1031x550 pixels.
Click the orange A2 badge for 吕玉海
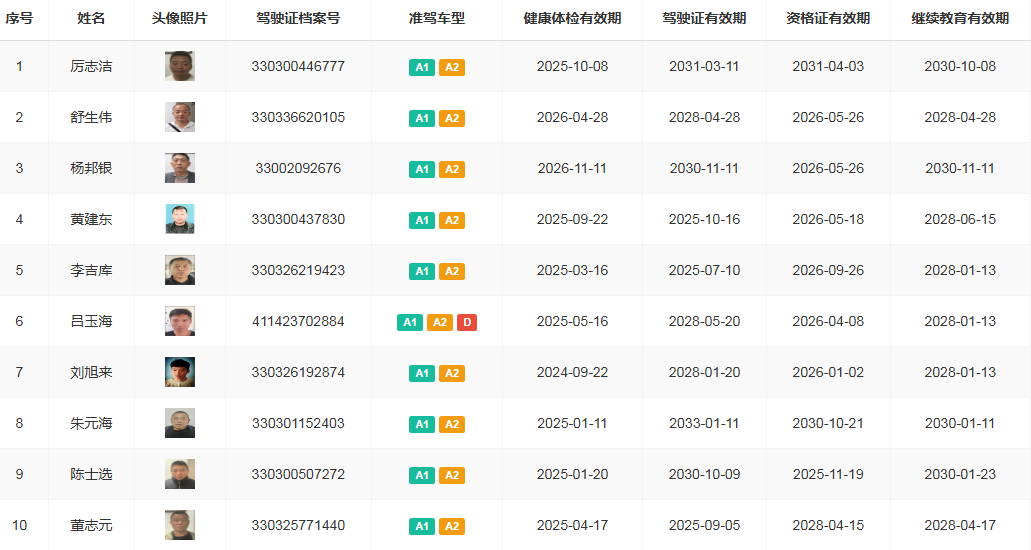tap(439, 322)
